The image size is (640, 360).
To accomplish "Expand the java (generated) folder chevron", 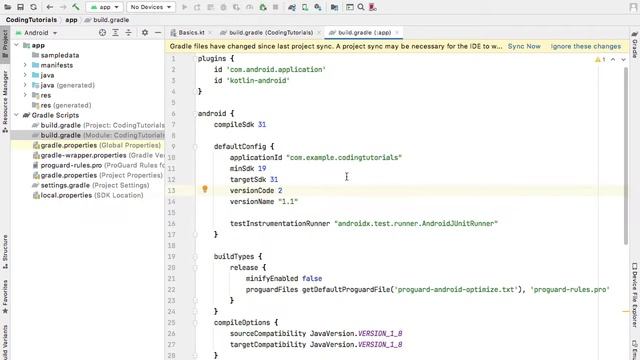I will point(25,85).
